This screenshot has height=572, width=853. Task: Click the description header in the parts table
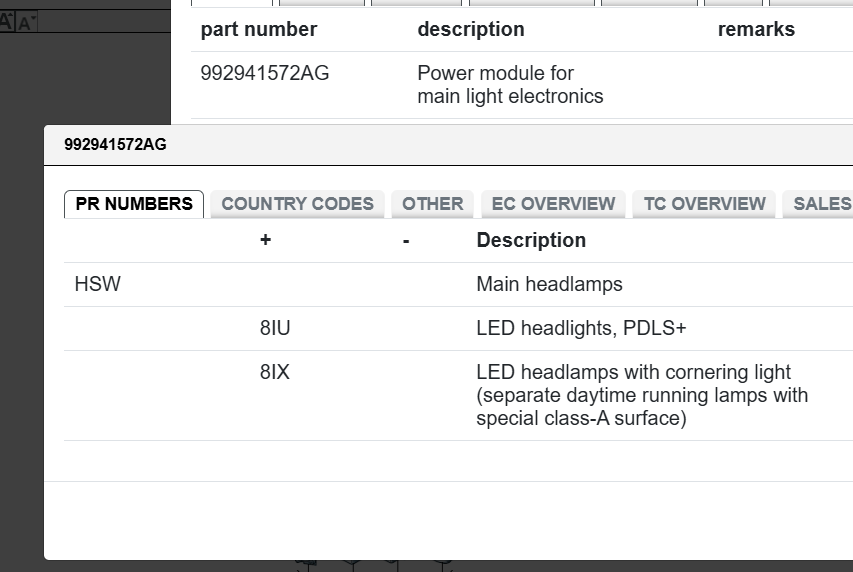[x=471, y=30]
